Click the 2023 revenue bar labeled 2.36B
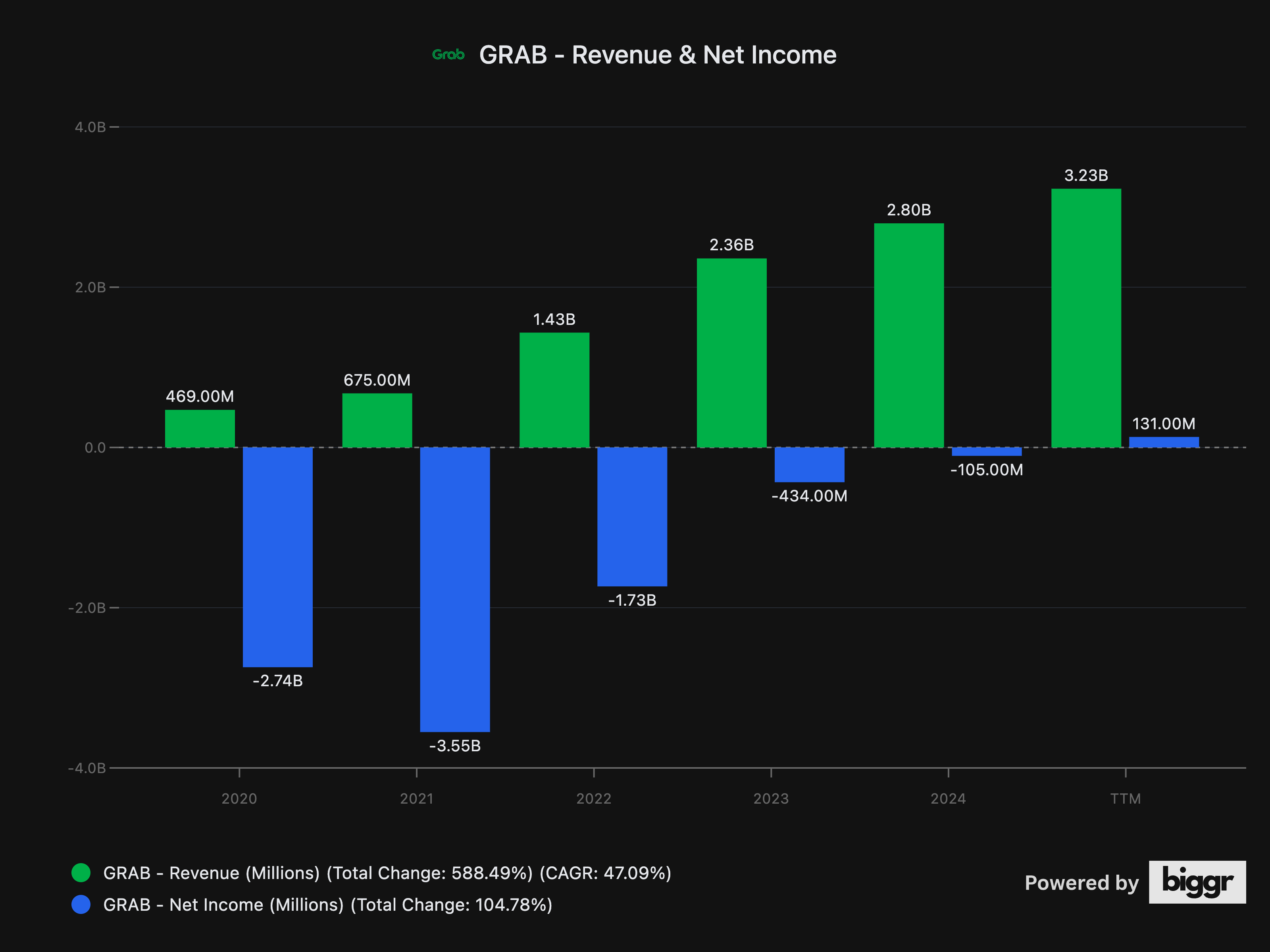1270x952 pixels. click(x=731, y=353)
